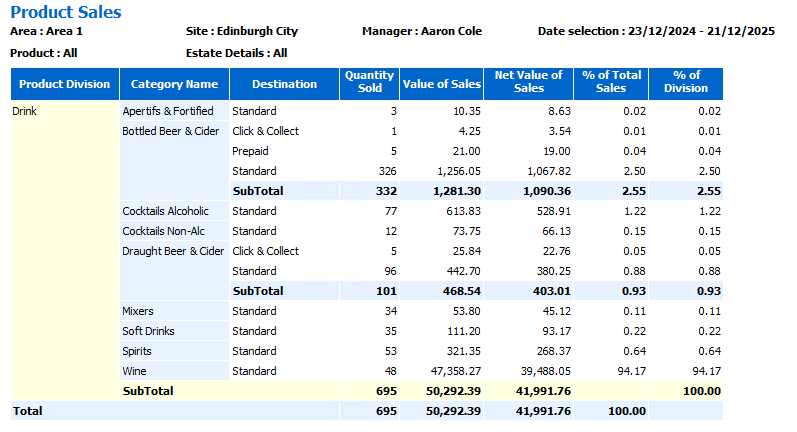
Task: Click the Category Name column header
Action: (x=174, y=84)
